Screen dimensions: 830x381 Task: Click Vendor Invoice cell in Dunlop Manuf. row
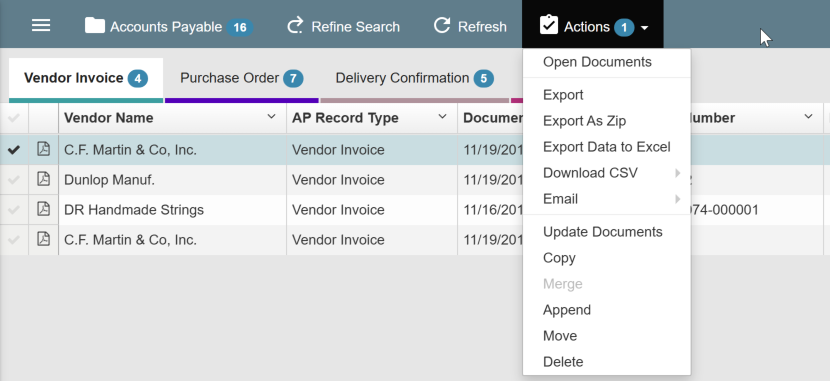point(372,180)
